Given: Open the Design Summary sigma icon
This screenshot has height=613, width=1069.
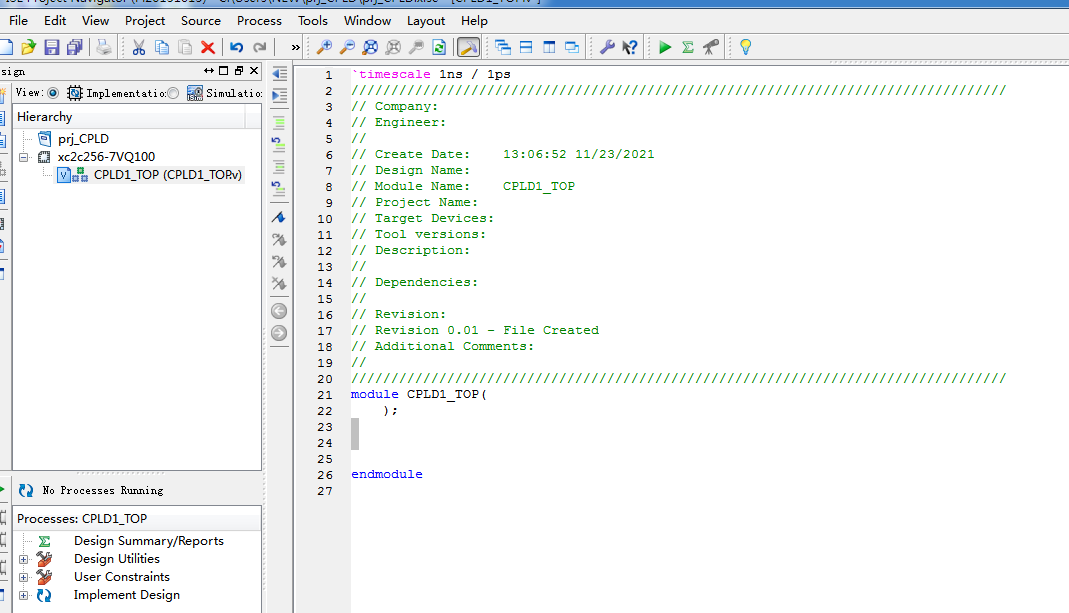Looking at the screenshot, I should (x=686, y=46).
